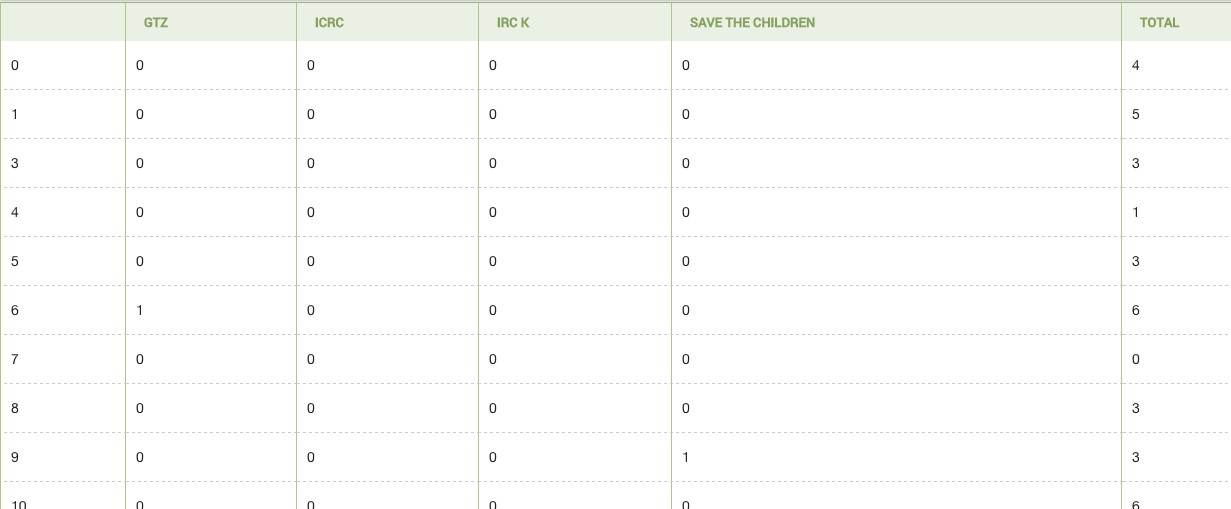Click the Save the Children value 1 in row 9
The width and height of the screenshot is (1231, 509).
tap(686, 458)
